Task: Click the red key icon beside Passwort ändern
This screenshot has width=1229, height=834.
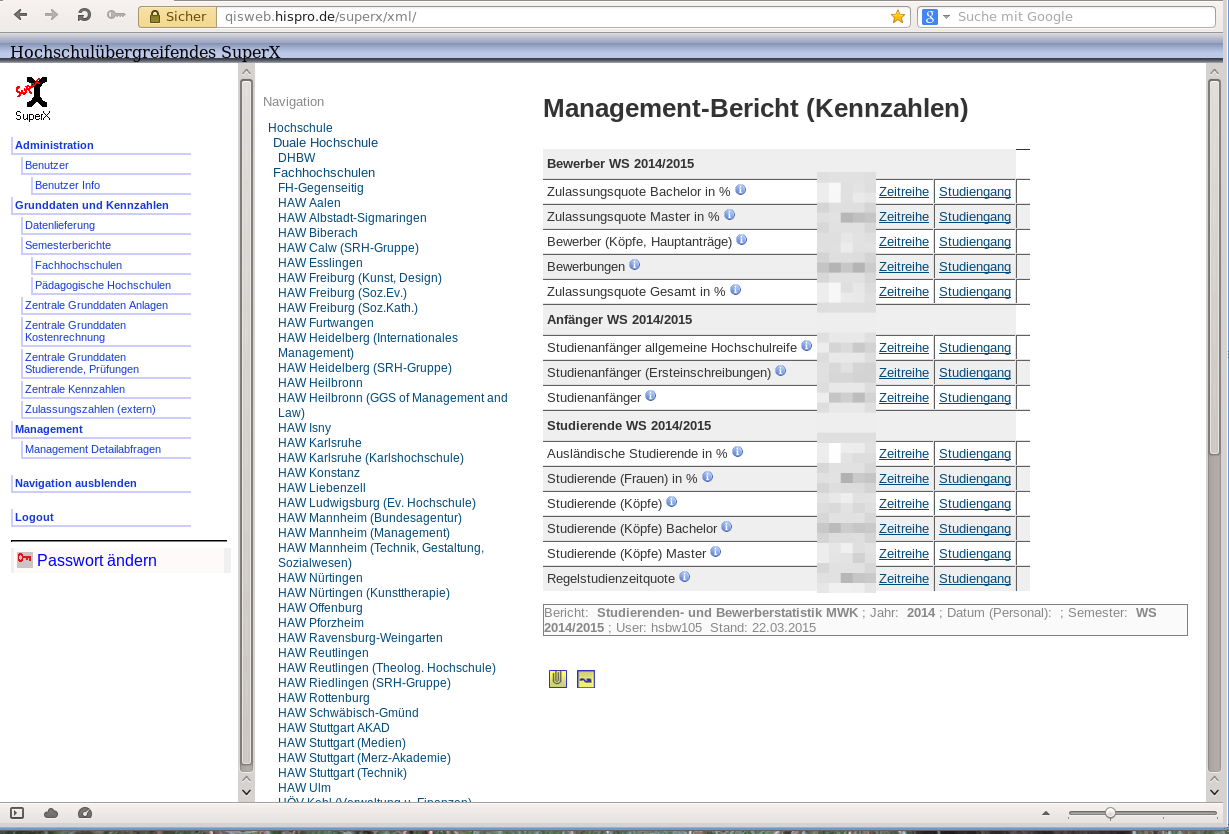Action: [25, 560]
